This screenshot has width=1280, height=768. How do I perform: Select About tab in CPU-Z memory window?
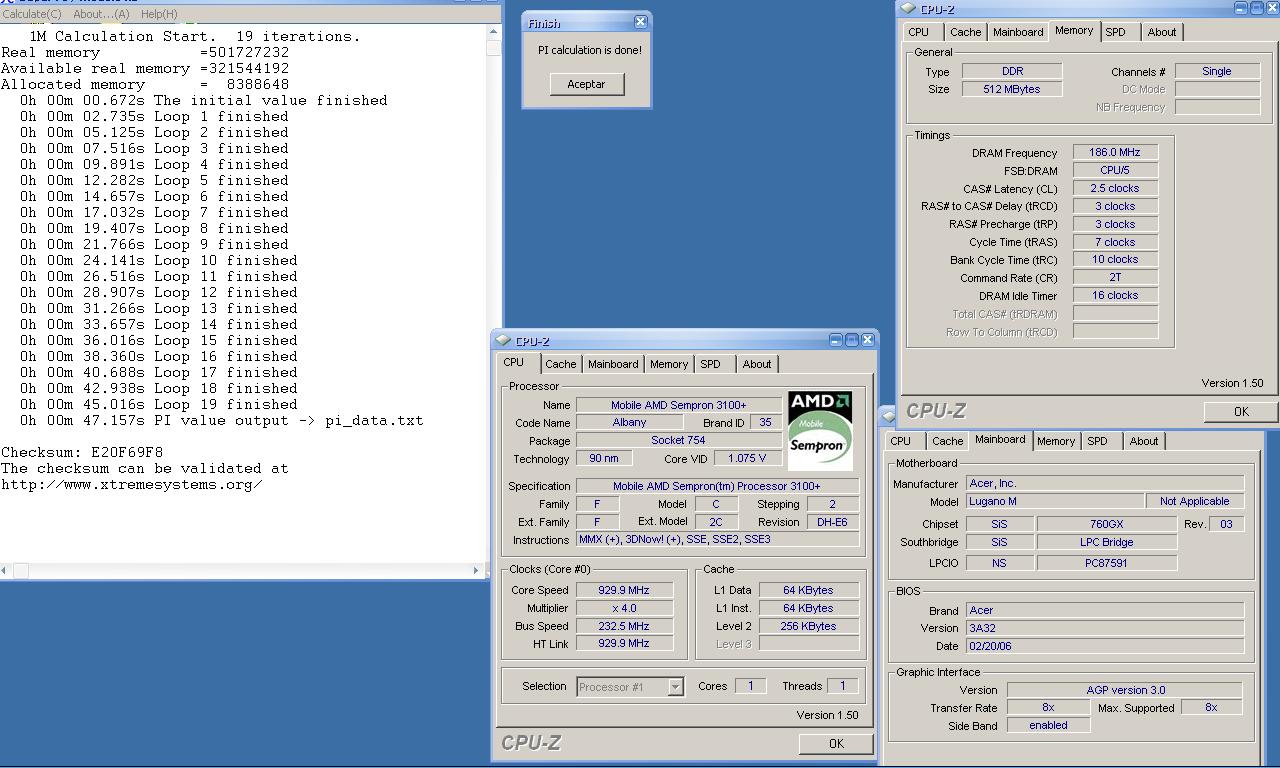(x=1162, y=32)
